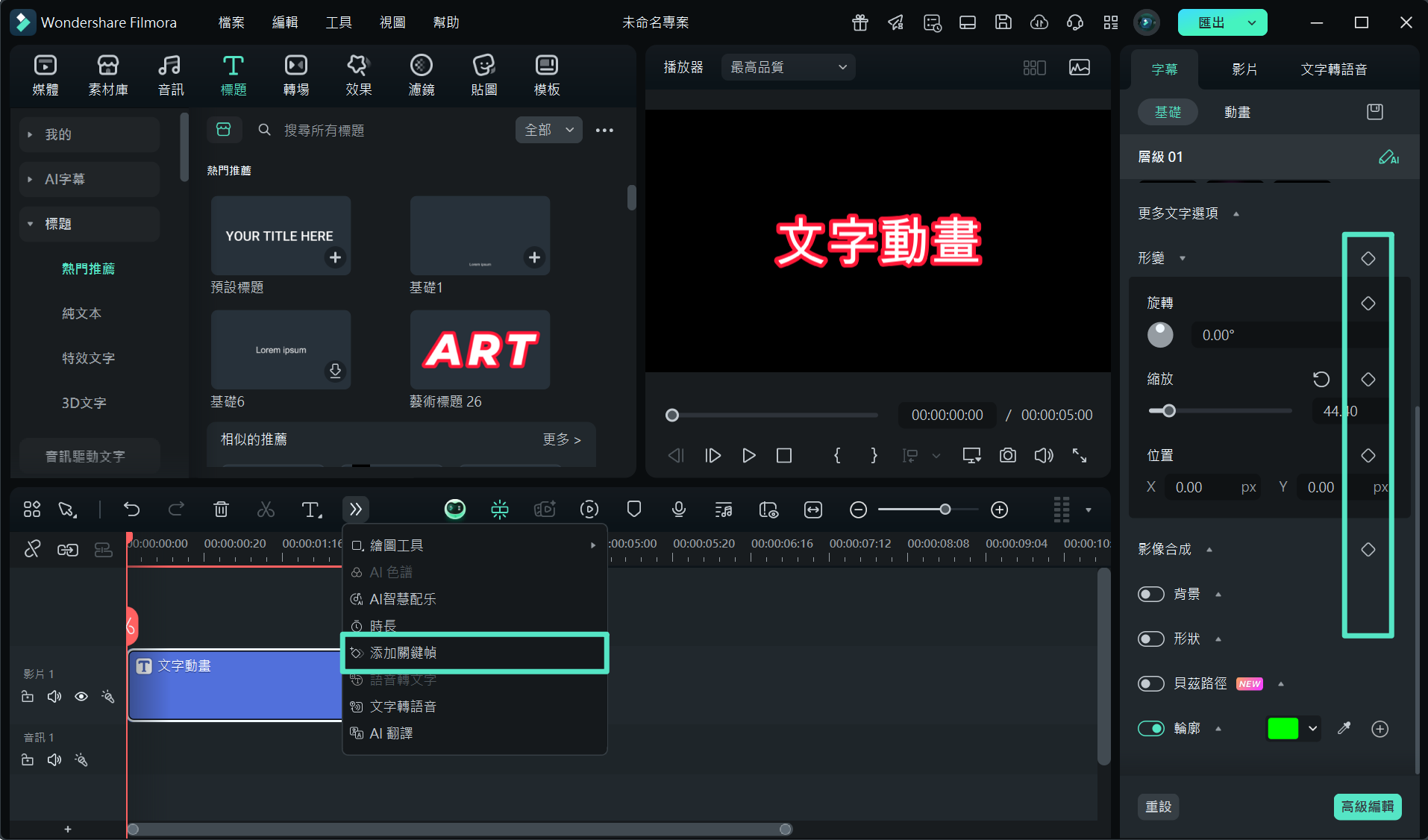Expand the AI字幕 tree item
This screenshot has height=840, width=1428.
coord(30,179)
